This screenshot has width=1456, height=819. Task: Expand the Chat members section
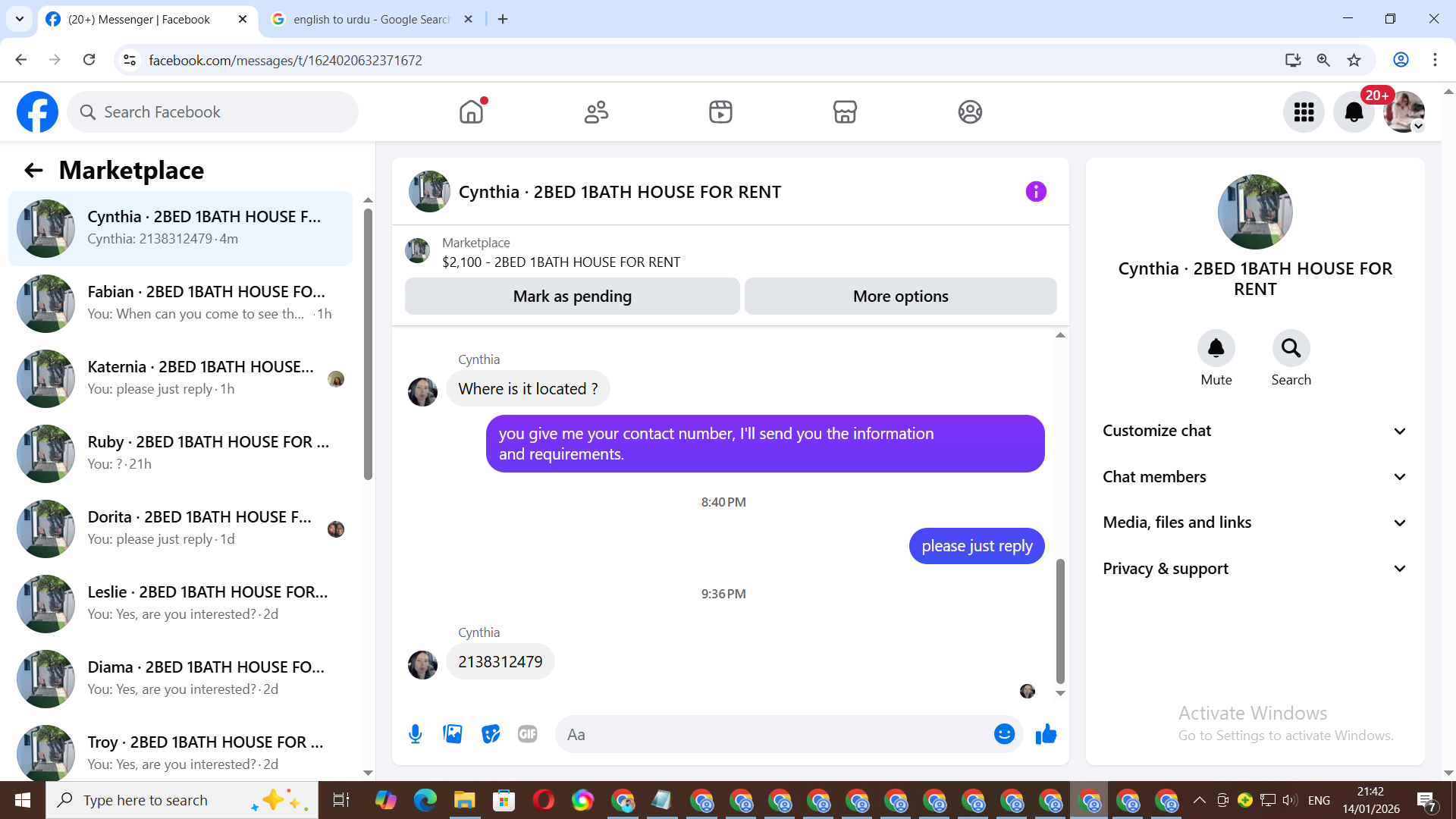(x=1254, y=477)
